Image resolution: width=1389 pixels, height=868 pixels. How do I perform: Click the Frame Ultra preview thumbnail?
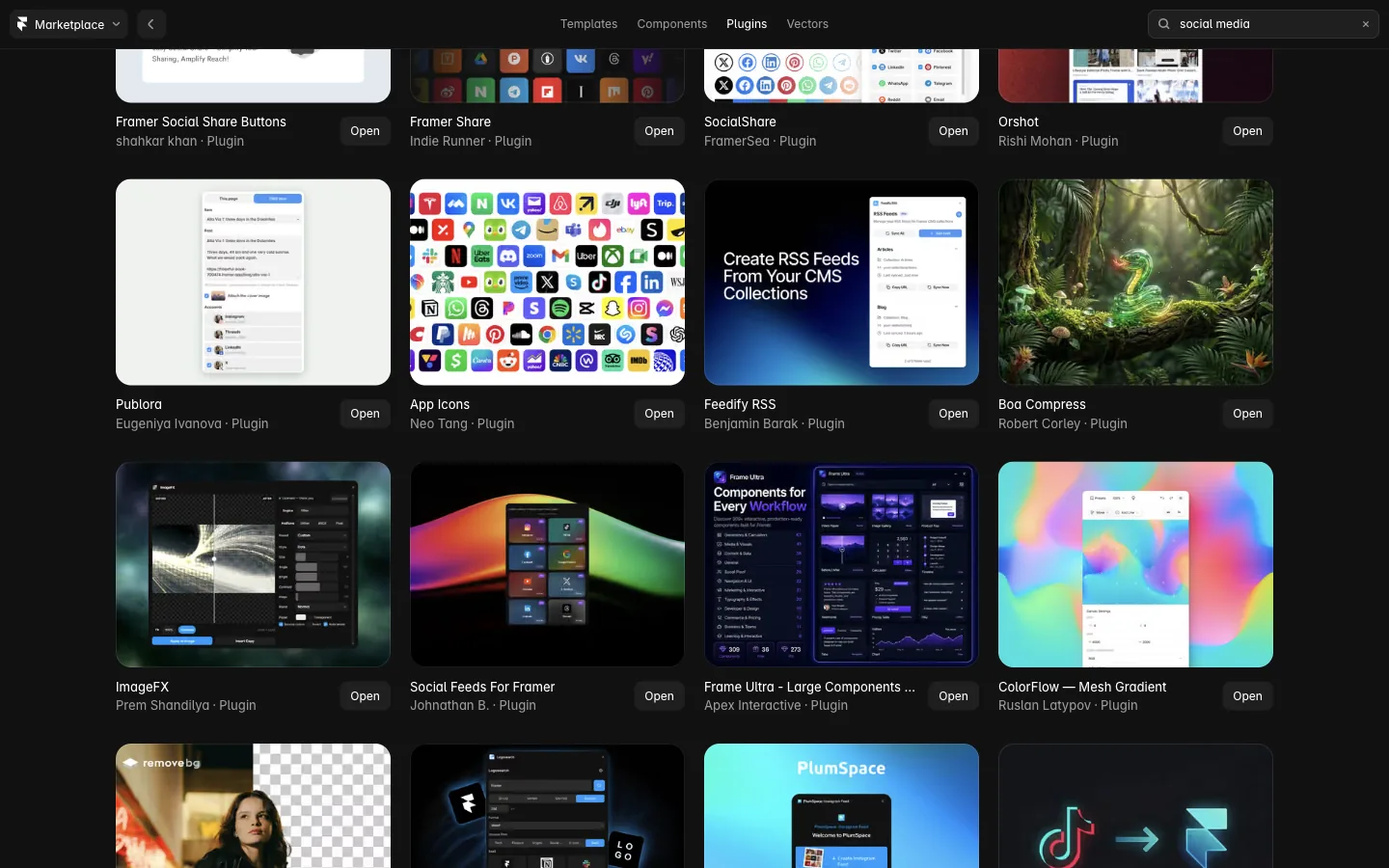(841, 564)
